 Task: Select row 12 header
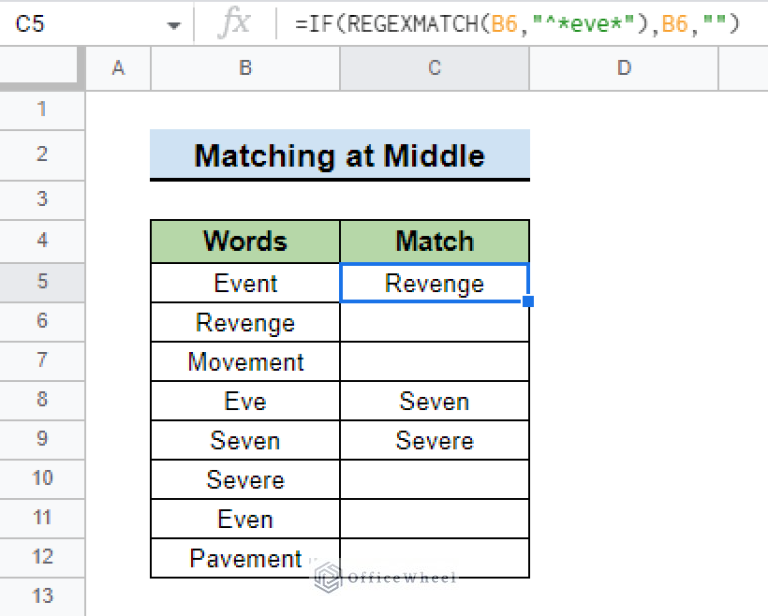42,557
